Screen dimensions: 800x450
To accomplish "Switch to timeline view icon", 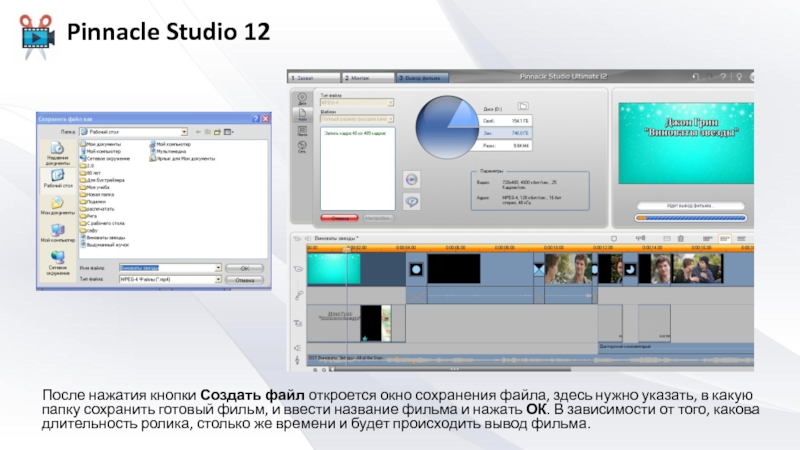I will [724, 238].
